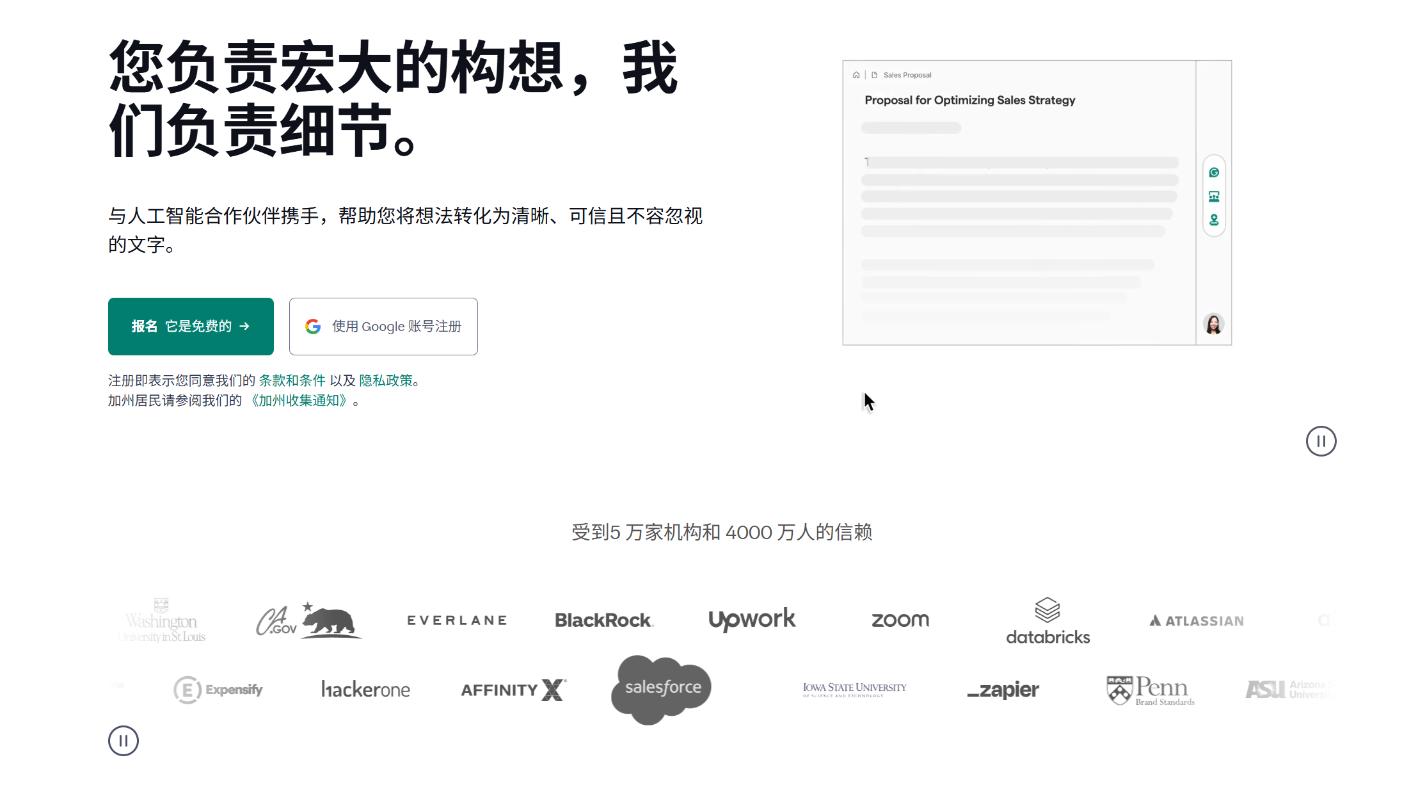
Task: Click the user avatar in the preview
Action: 1214,324
